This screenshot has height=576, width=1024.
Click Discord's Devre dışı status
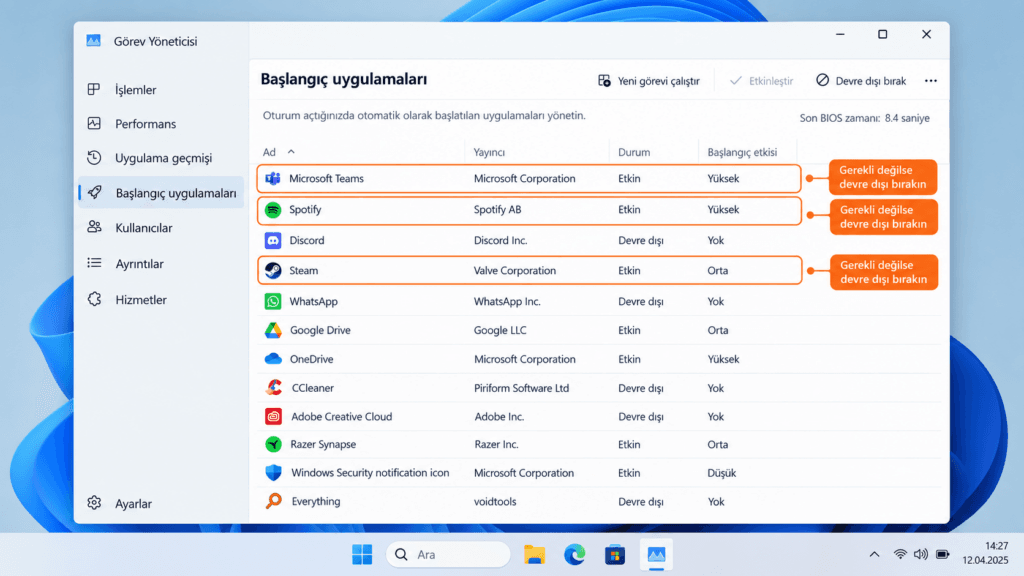641,240
